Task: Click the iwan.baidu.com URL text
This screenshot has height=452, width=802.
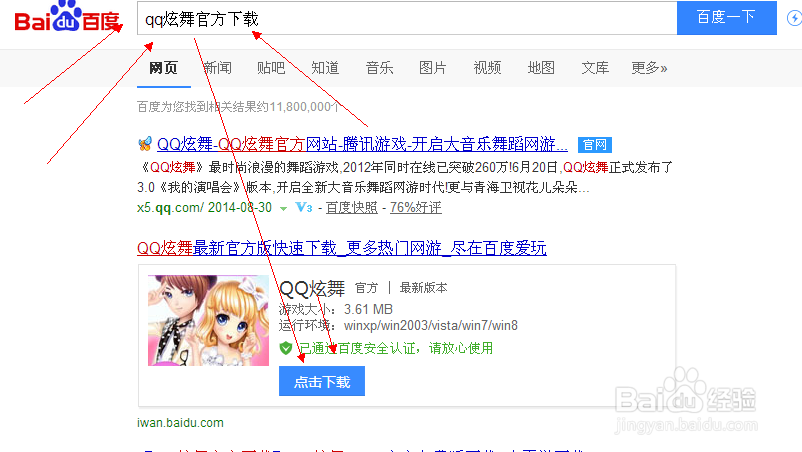Action: pos(180,423)
